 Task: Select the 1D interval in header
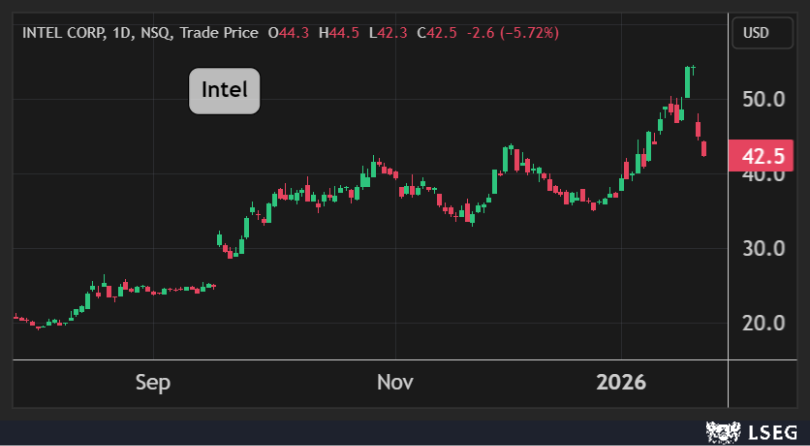[122, 33]
